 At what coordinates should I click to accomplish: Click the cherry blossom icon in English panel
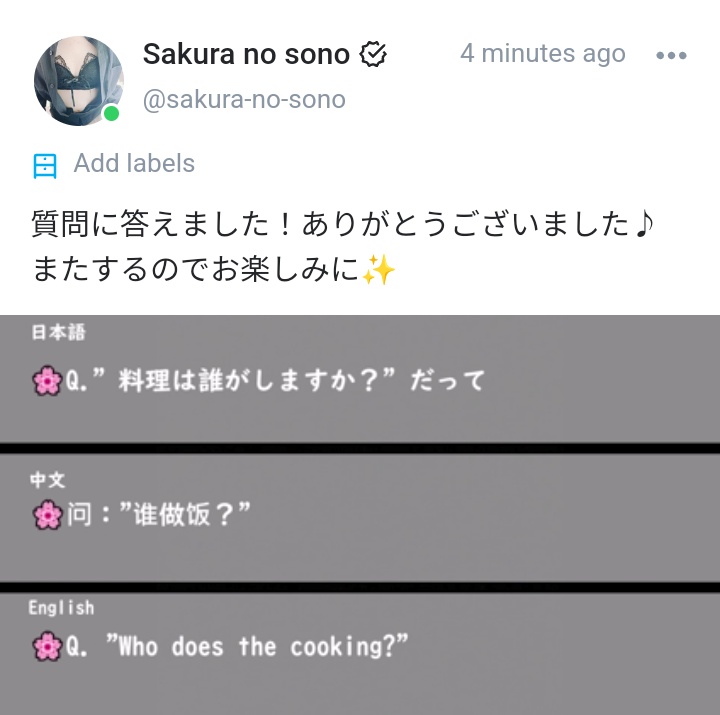coord(47,646)
